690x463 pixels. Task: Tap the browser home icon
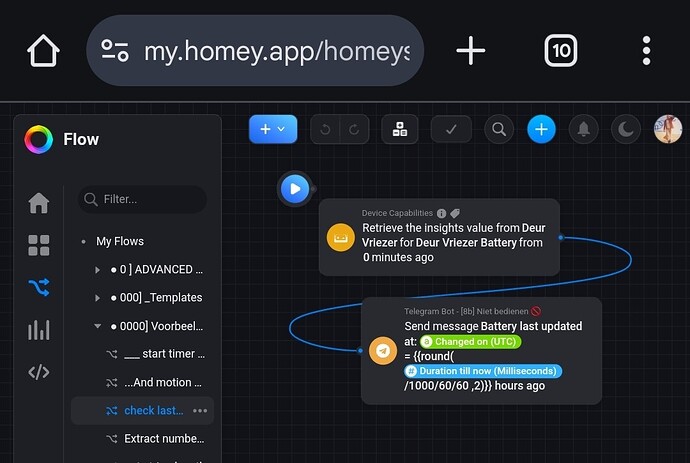(43, 51)
